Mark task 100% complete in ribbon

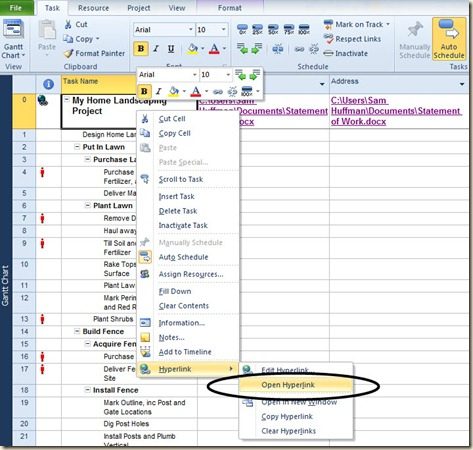point(304,29)
